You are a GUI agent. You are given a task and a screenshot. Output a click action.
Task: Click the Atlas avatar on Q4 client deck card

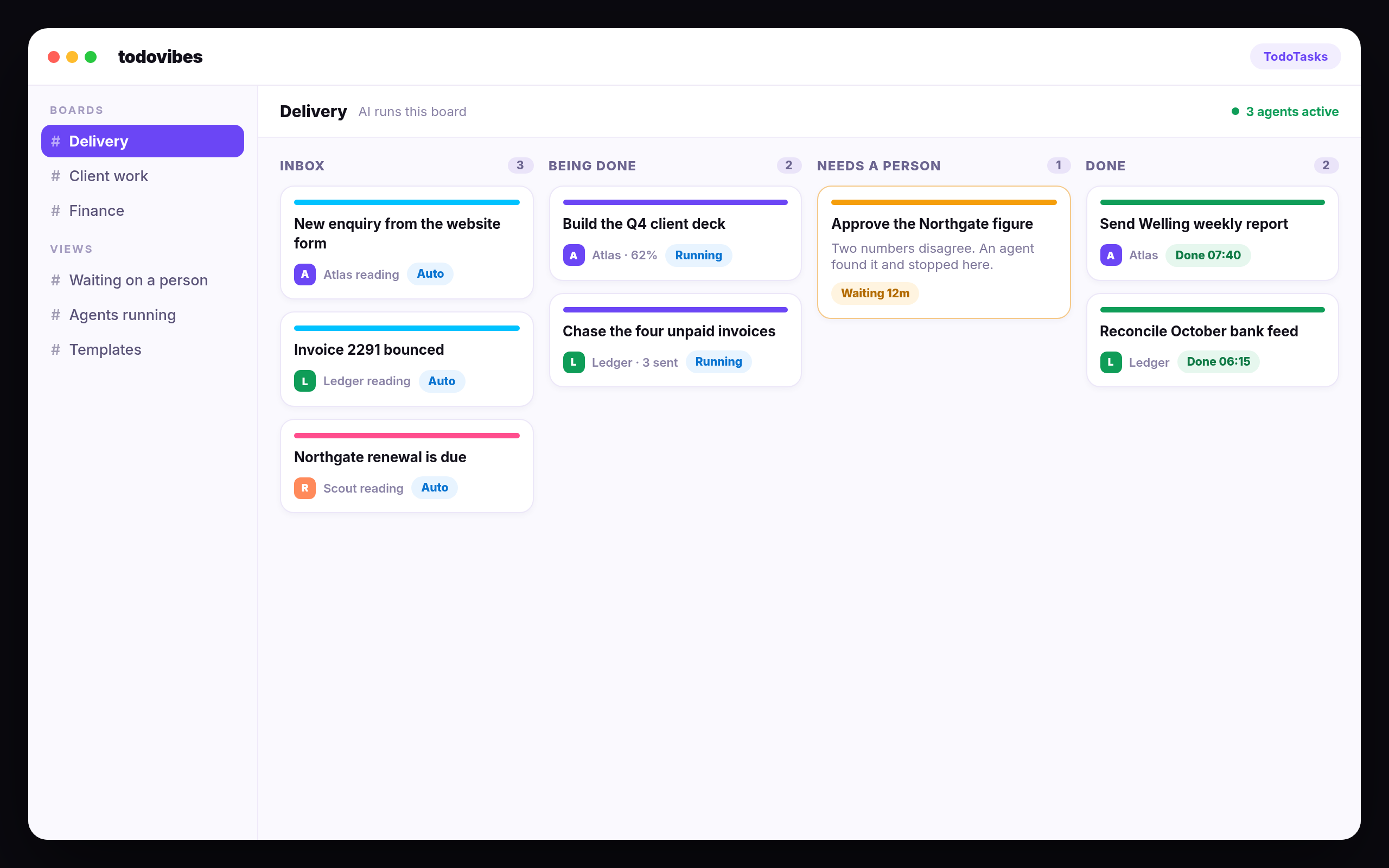pyautogui.click(x=574, y=256)
